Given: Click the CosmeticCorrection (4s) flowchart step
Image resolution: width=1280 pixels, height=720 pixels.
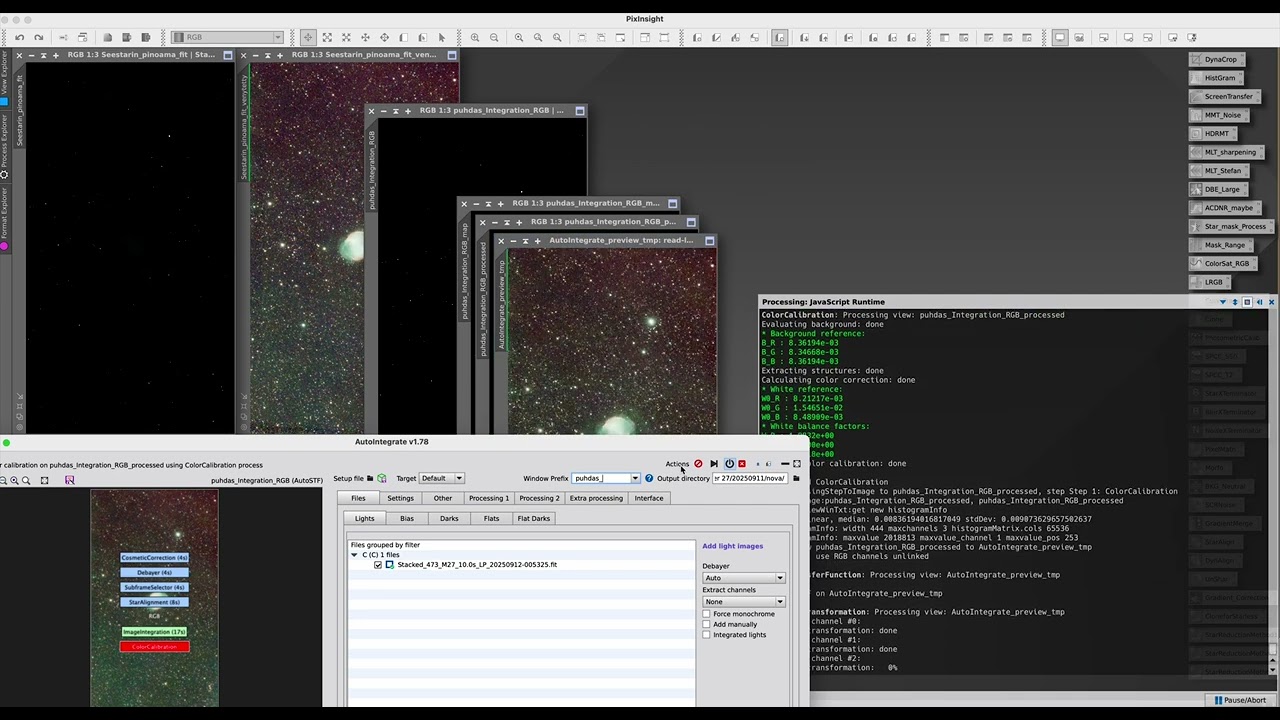Looking at the screenshot, I should pos(154,558).
